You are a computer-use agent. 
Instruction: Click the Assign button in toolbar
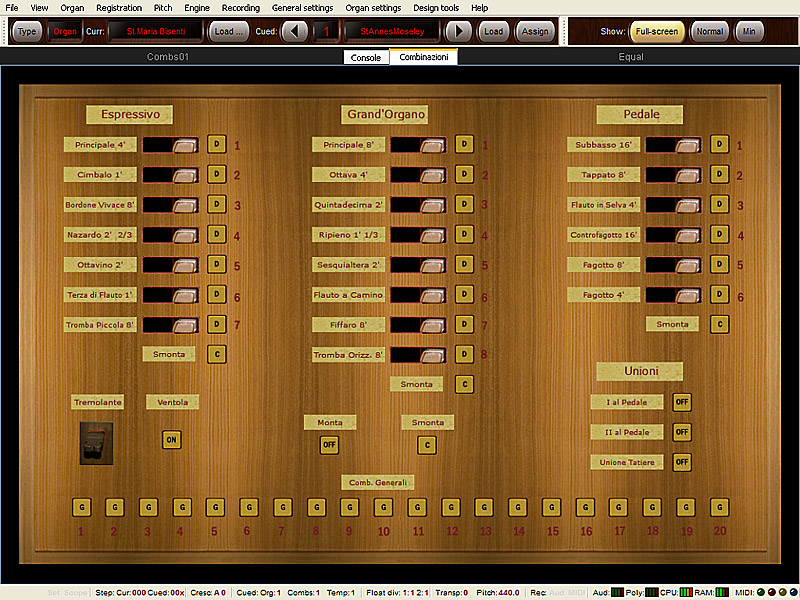pos(535,31)
